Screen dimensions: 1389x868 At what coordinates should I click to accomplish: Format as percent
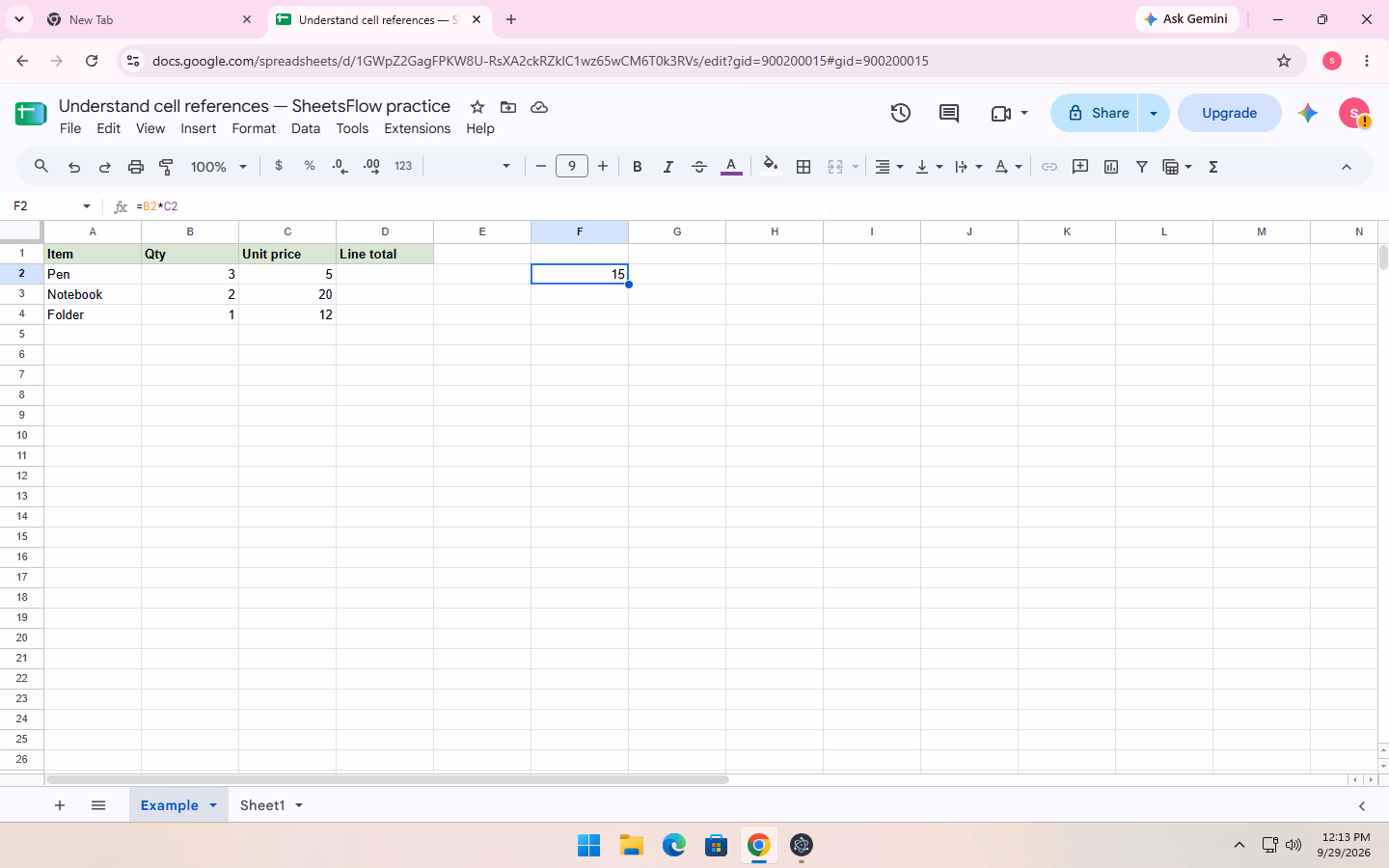[x=310, y=166]
